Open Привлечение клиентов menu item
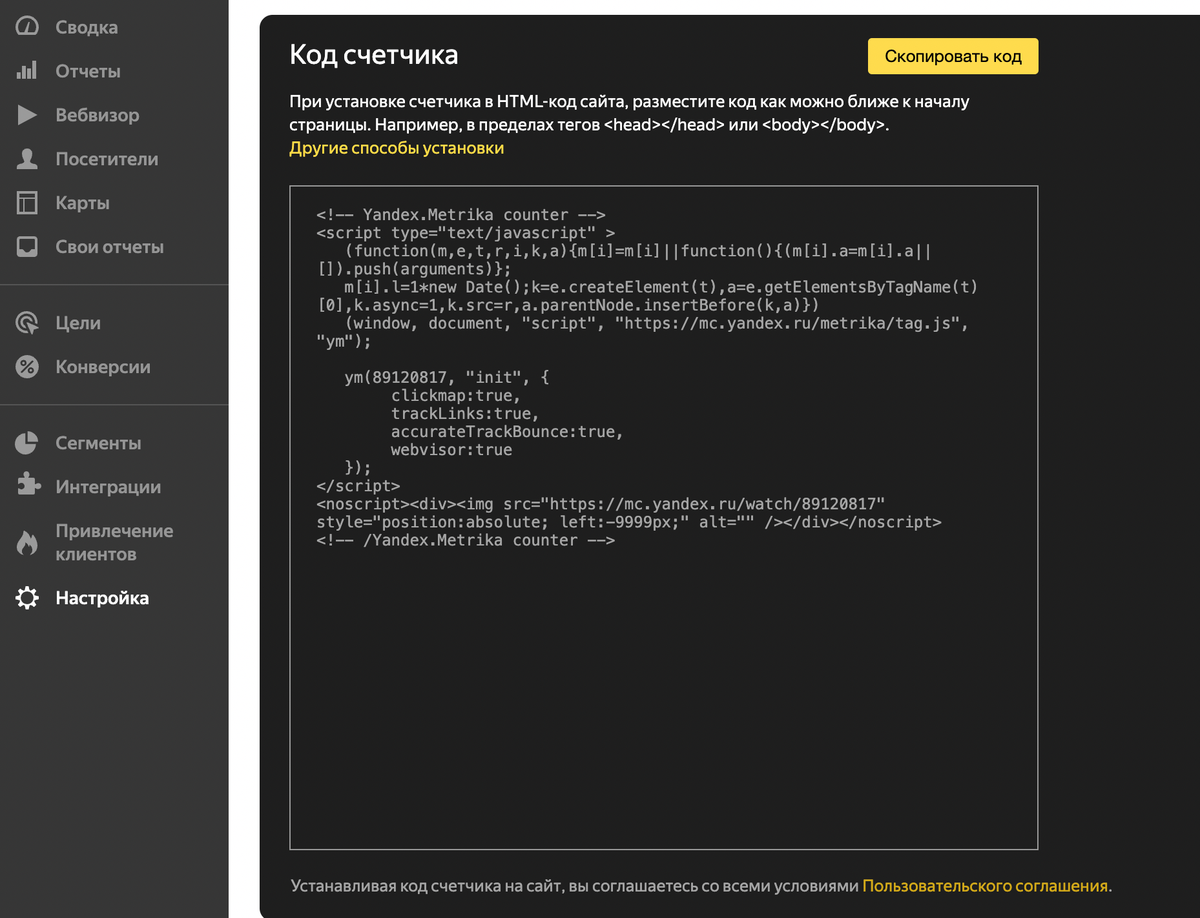Viewport: 1200px width, 918px height. (114, 543)
